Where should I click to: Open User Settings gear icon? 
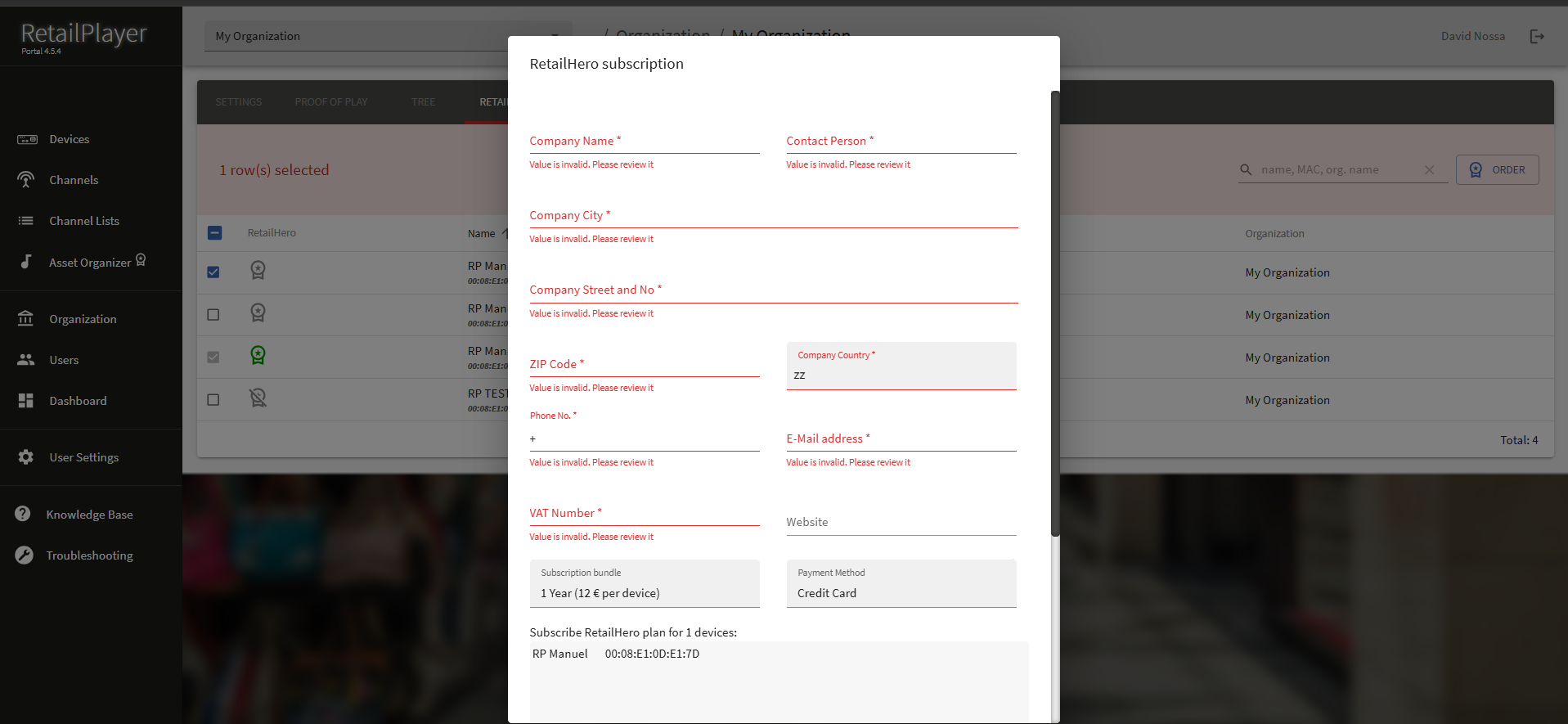(x=26, y=457)
